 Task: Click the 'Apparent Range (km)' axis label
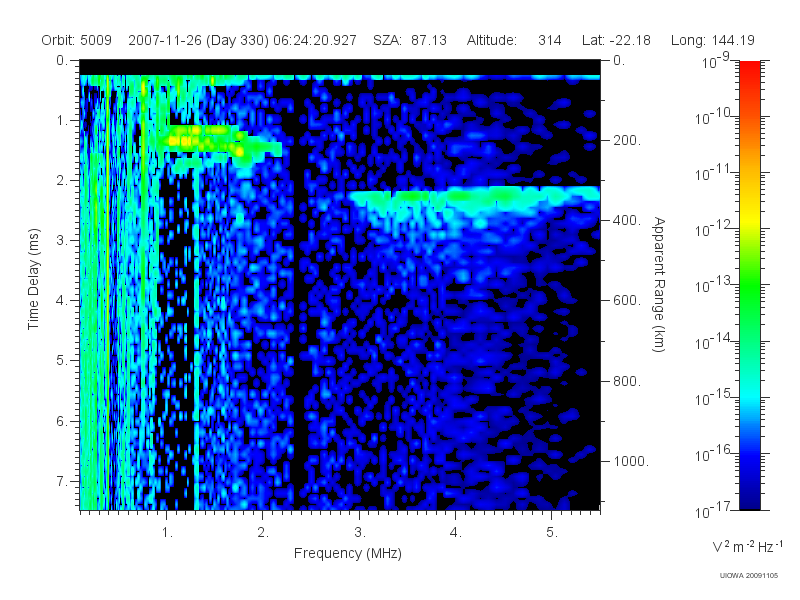point(659,284)
